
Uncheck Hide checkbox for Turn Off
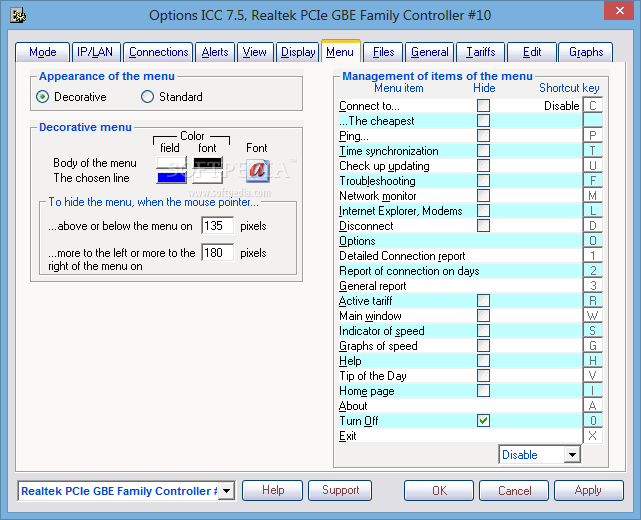(483, 421)
